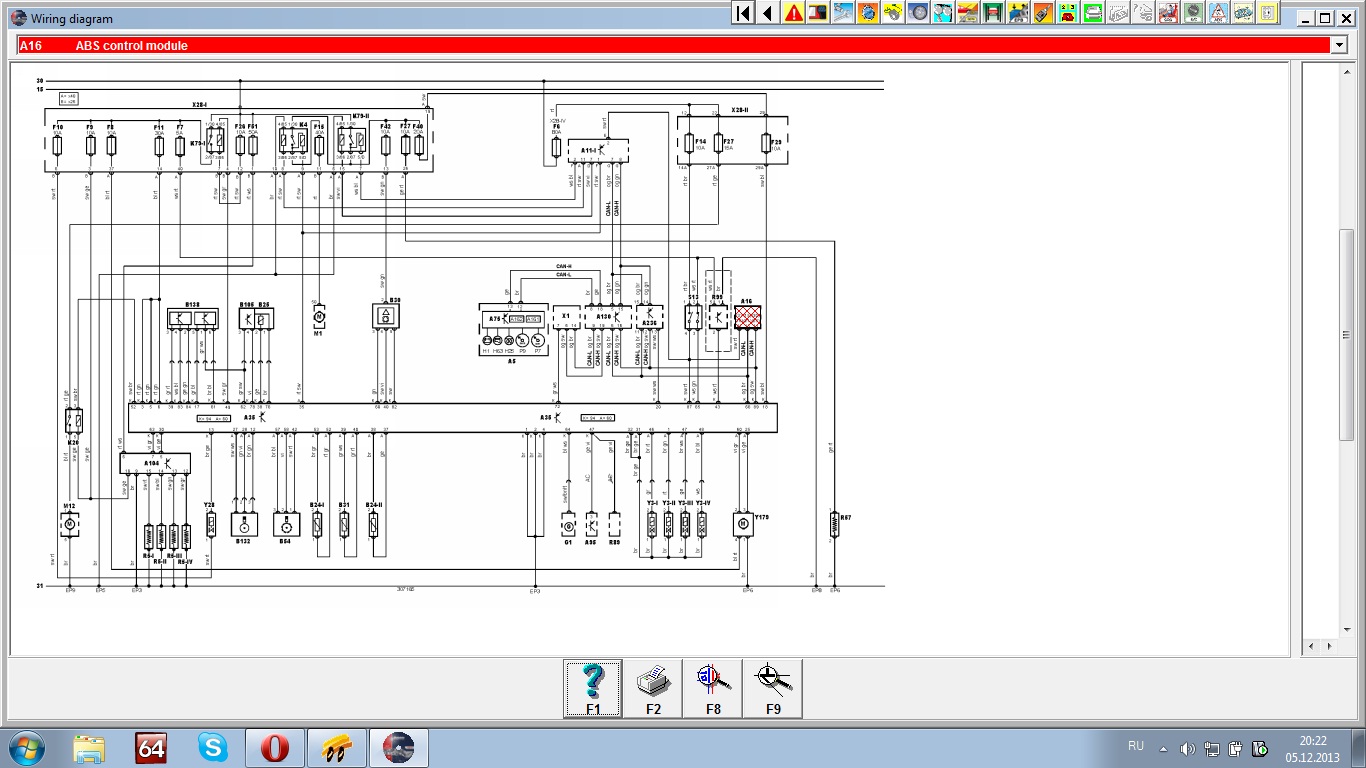Open Skype from the Windows taskbar
The height and width of the screenshot is (768, 1366).
point(212,747)
